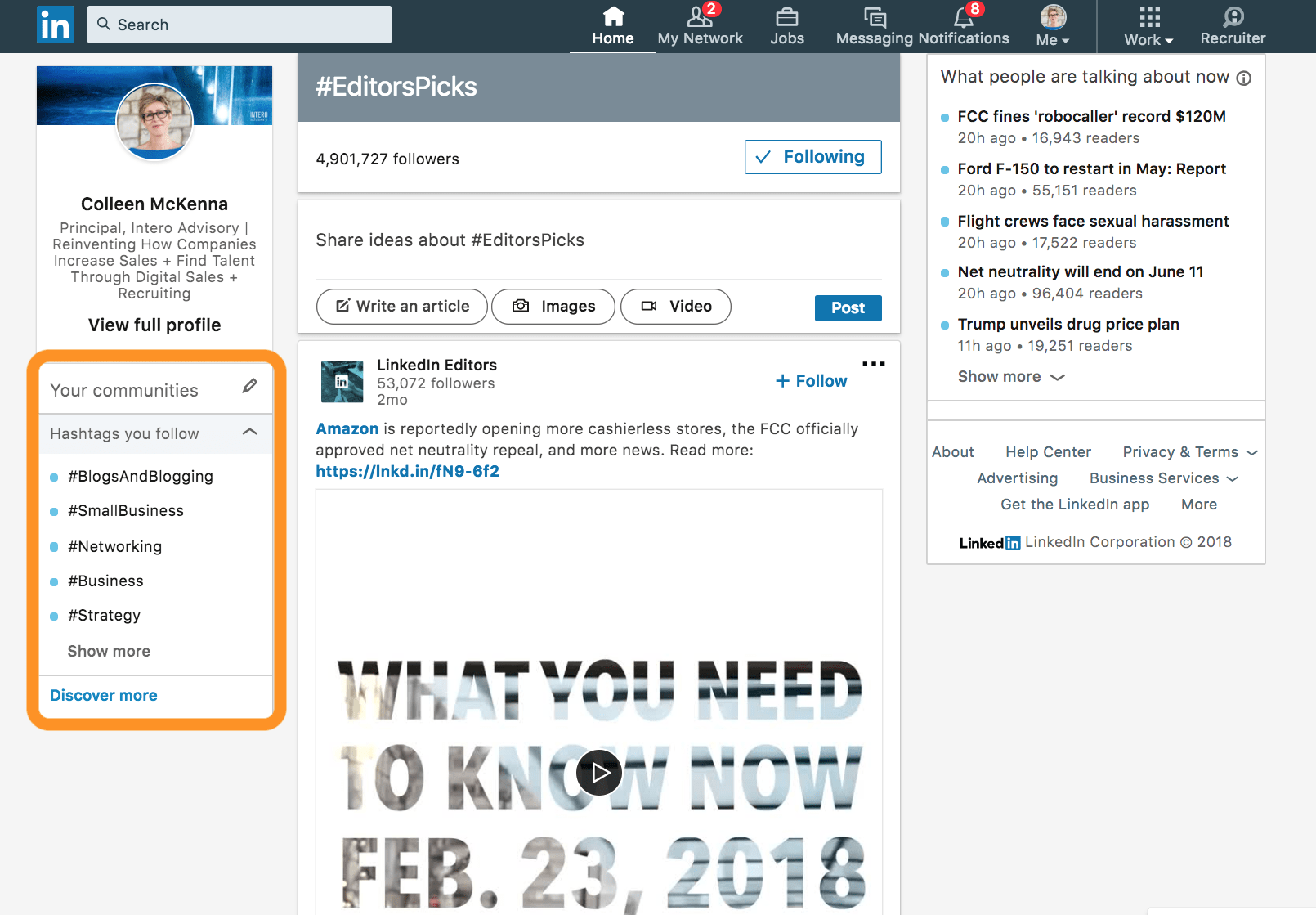The image size is (1316, 915).
Task: Click info icon beside talking about now
Action: pyautogui.click(x=1243, y=78)
